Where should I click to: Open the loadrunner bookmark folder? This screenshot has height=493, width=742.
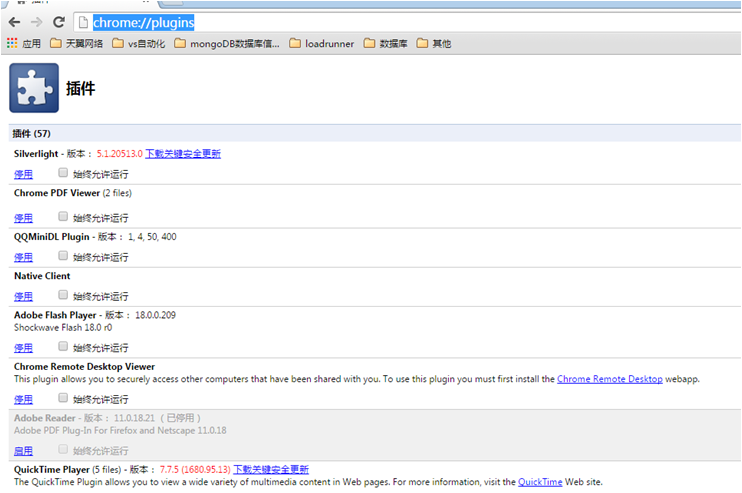point(321,44)
